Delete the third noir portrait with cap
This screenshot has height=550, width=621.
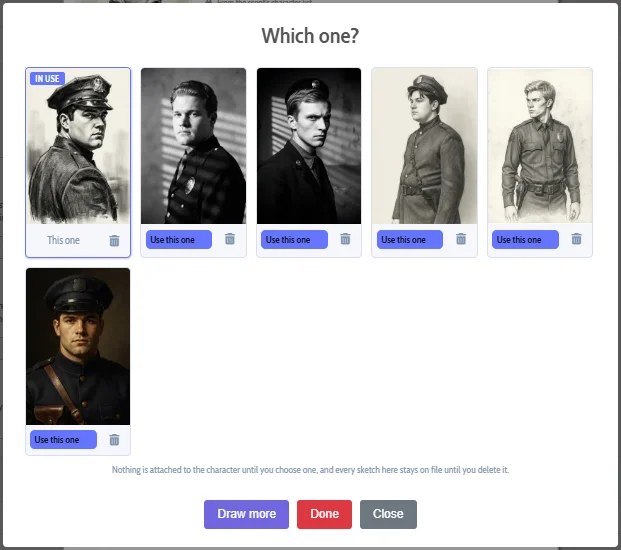pyautogui.click(x=345, y=239)
